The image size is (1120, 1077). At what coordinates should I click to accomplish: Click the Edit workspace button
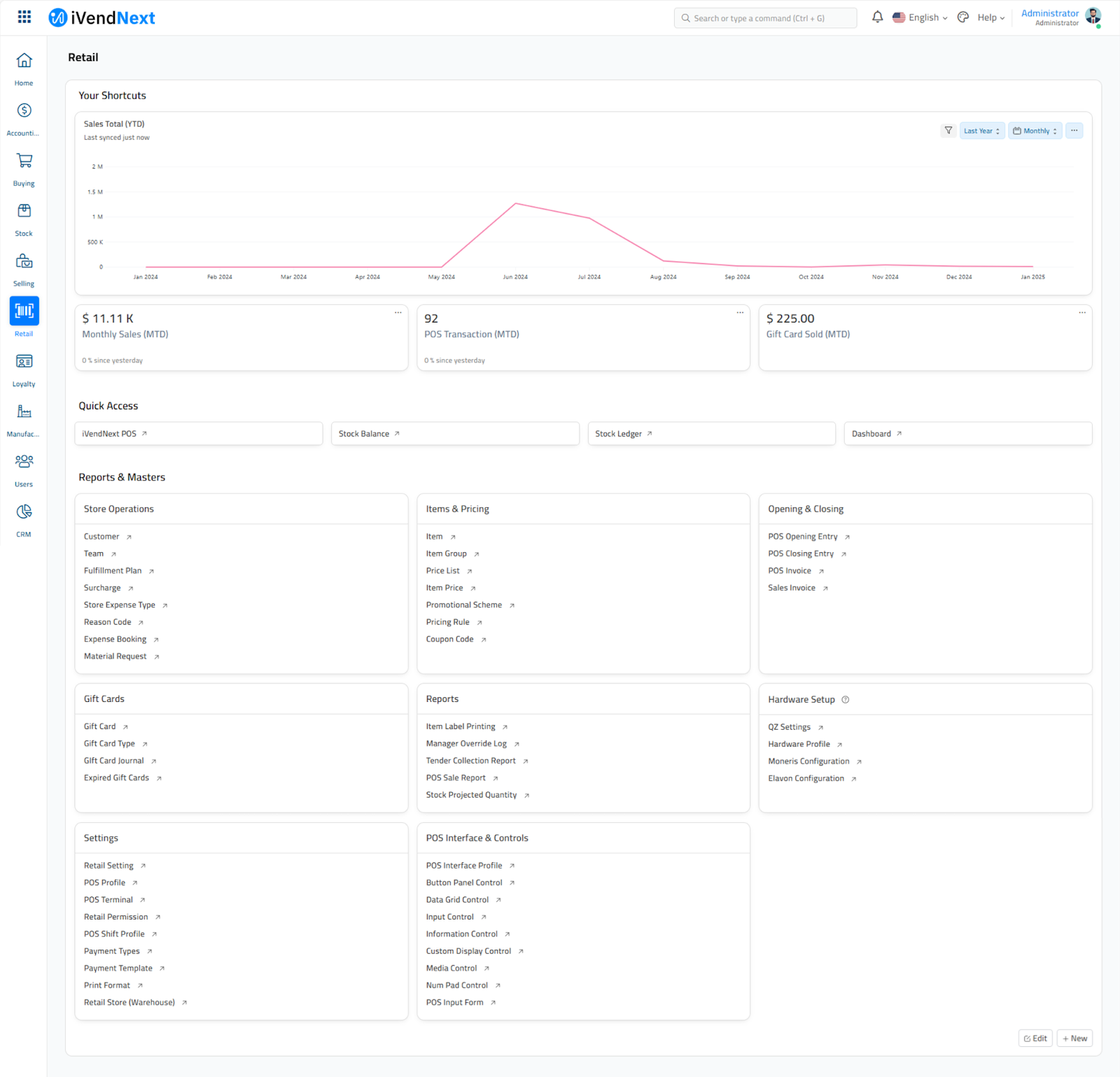pyautogui.click(x=1035, y=1039)
